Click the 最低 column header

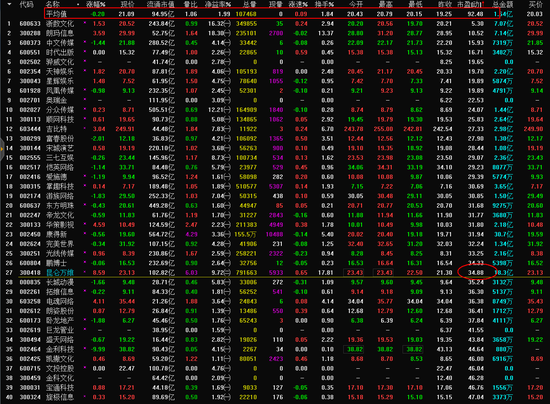tap(415, 4)
